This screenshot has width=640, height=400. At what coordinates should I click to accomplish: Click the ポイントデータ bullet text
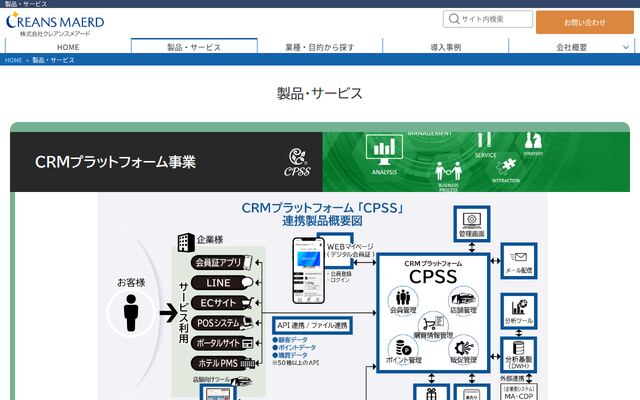tap(294, 347)
